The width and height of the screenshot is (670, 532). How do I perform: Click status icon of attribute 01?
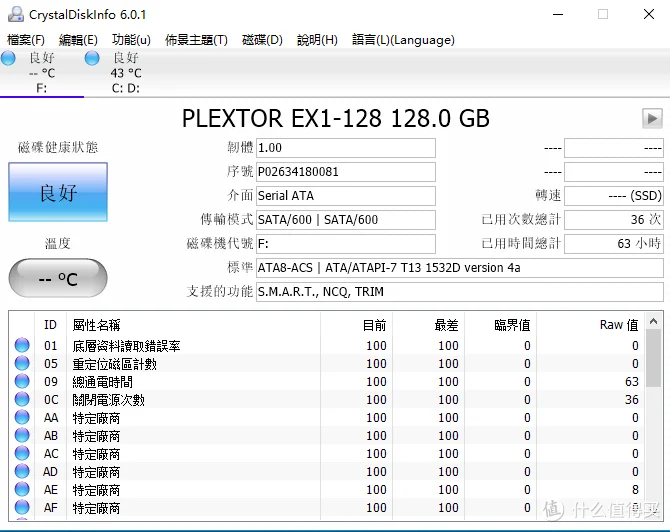coord(22,345)
